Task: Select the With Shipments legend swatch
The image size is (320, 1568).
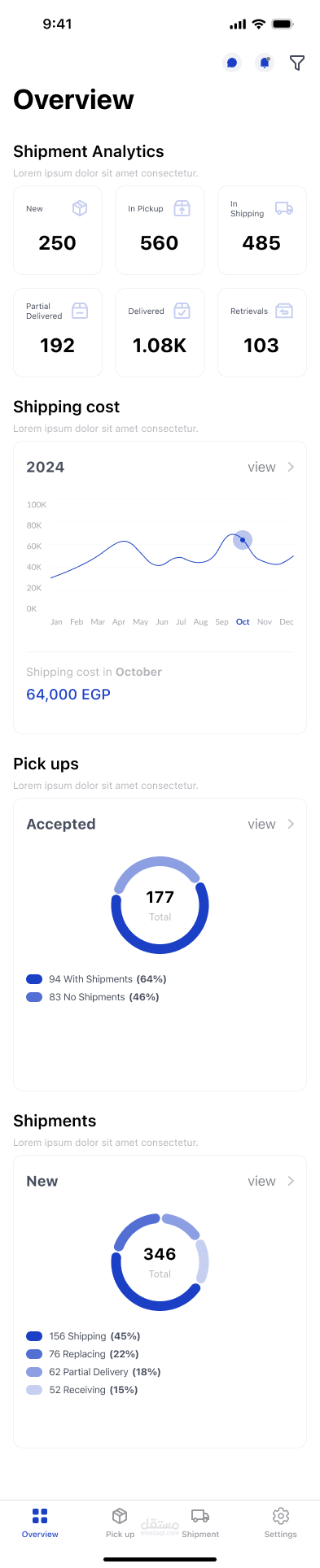Action: (x=34, y=979)
